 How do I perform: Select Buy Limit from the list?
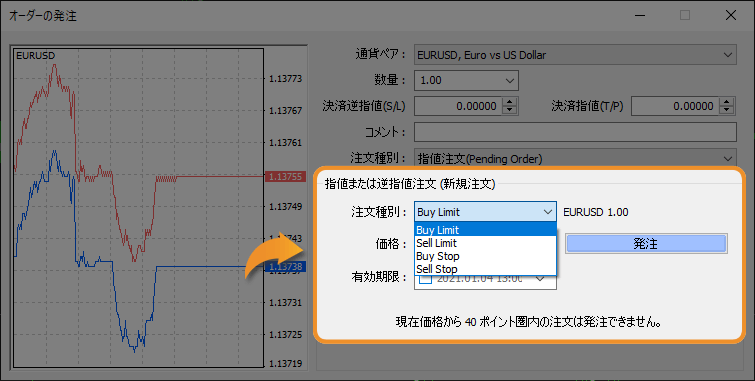tap(485, 230)
